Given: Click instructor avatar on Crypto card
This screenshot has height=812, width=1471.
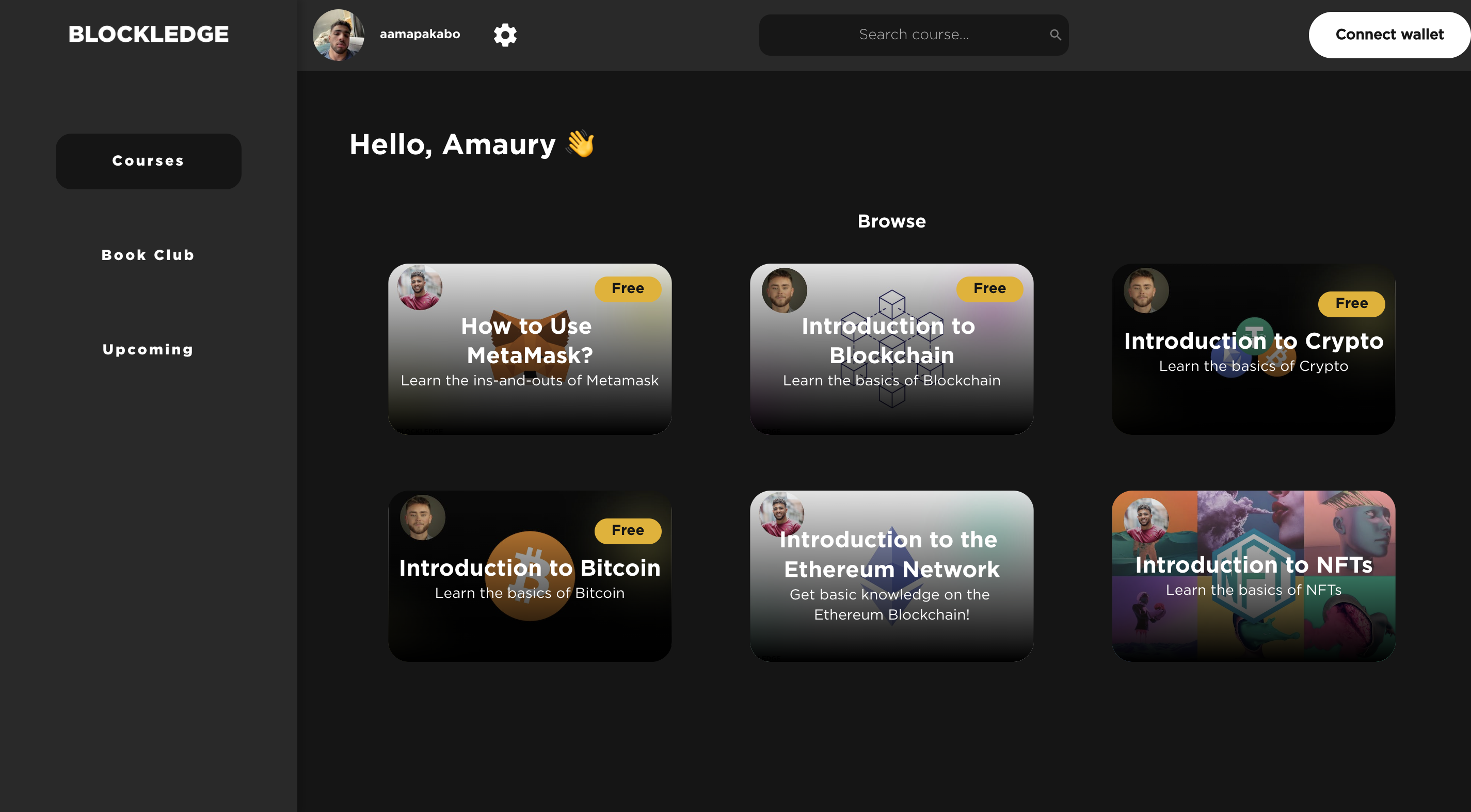Looking at the screenshot, I should tap(1146, 290).
